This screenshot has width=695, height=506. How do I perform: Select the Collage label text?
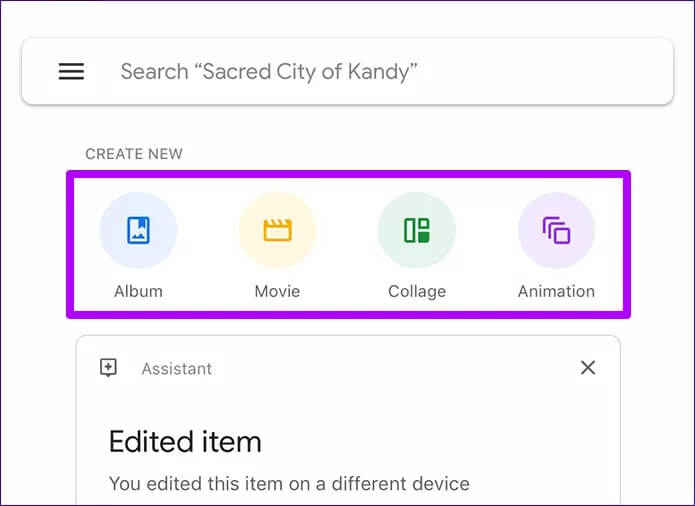click(417, 292)
